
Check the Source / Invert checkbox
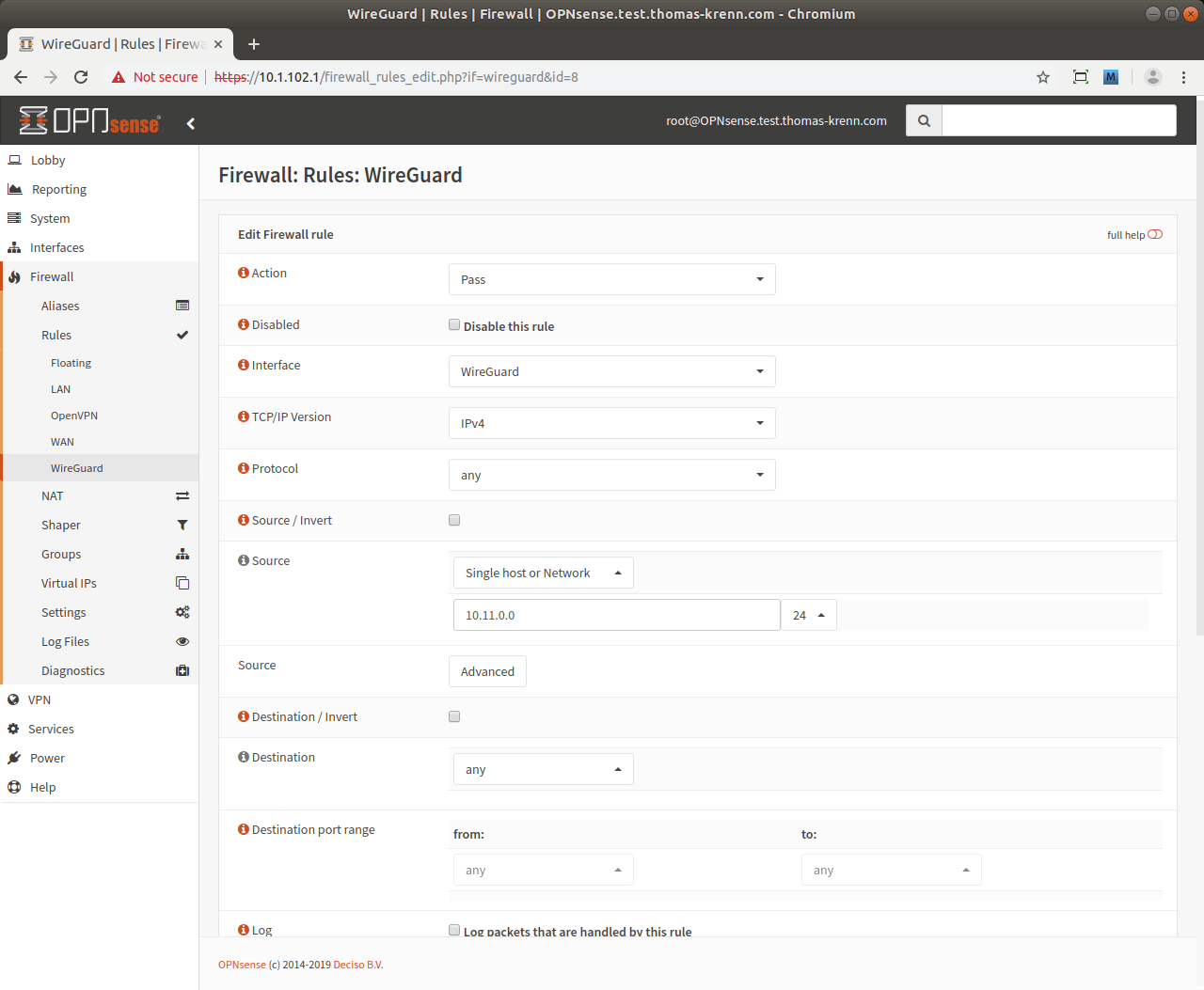click(454, 520)
